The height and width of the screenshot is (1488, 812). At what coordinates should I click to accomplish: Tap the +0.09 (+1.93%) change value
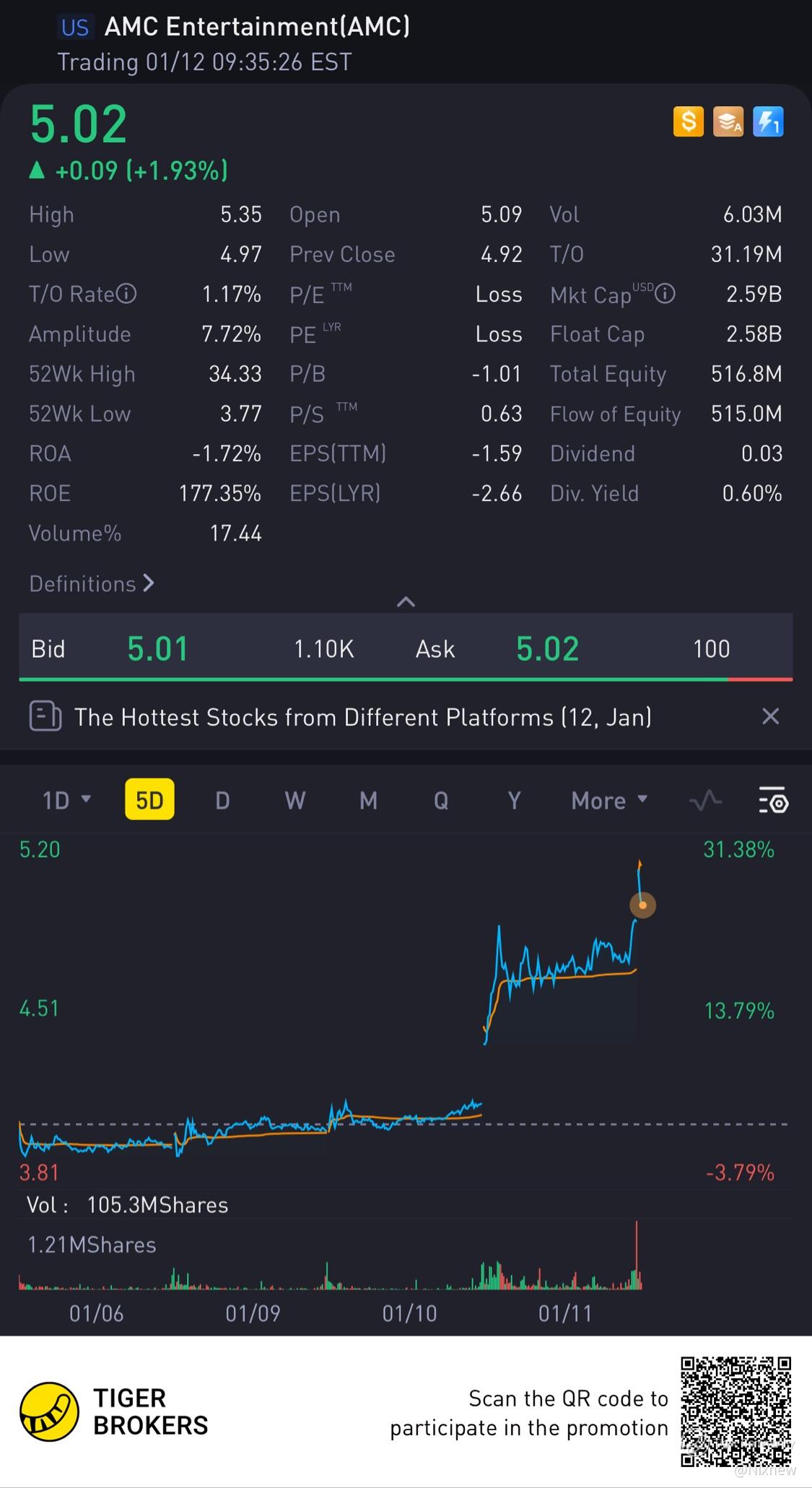(x=141, y=170)
